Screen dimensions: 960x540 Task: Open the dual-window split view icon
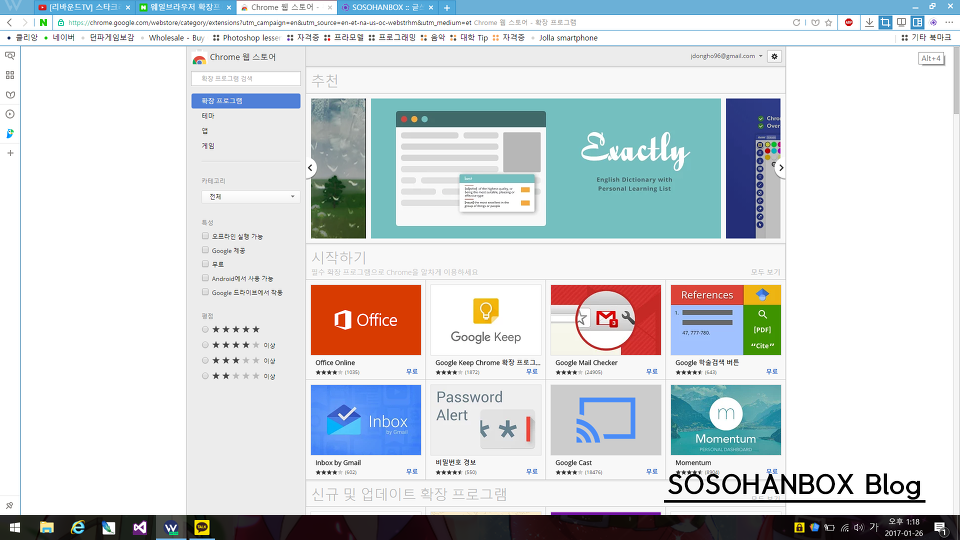coord(901,23)
